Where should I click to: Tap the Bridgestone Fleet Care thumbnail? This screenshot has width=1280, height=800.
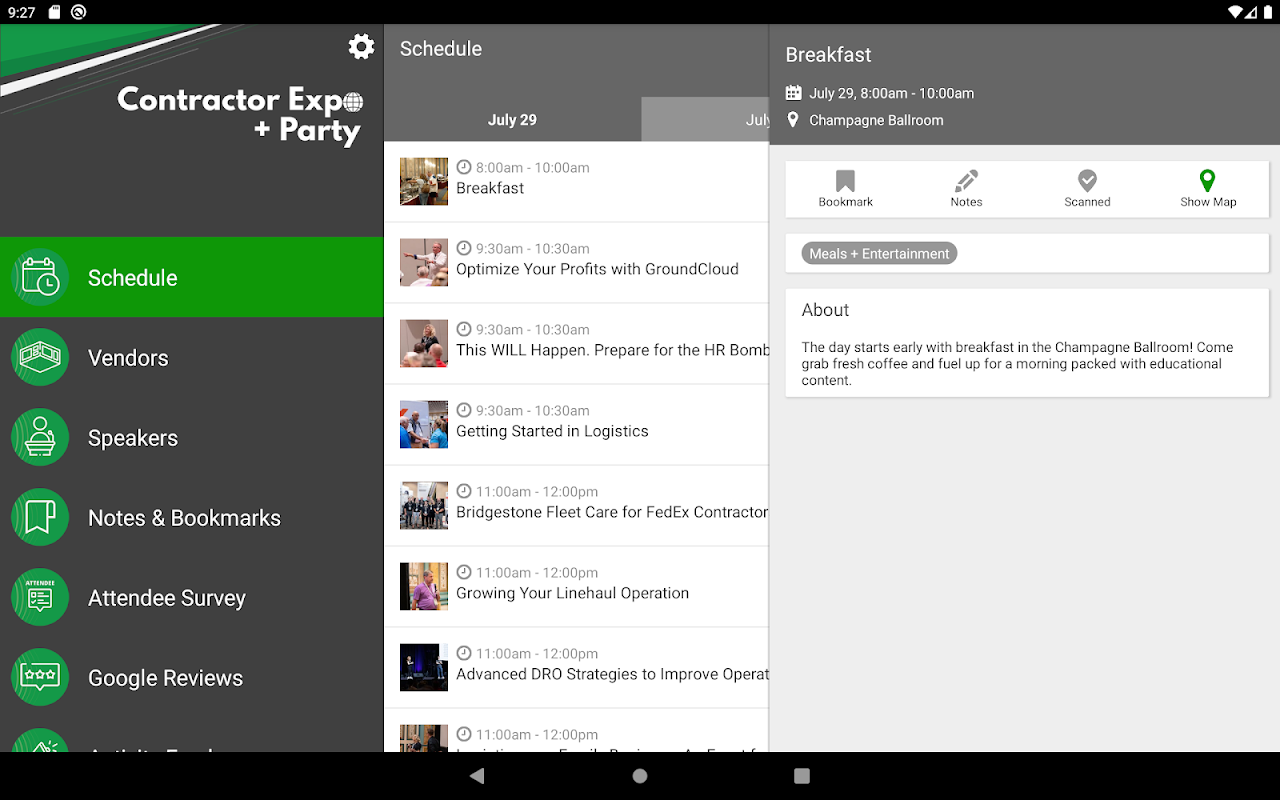424,505
